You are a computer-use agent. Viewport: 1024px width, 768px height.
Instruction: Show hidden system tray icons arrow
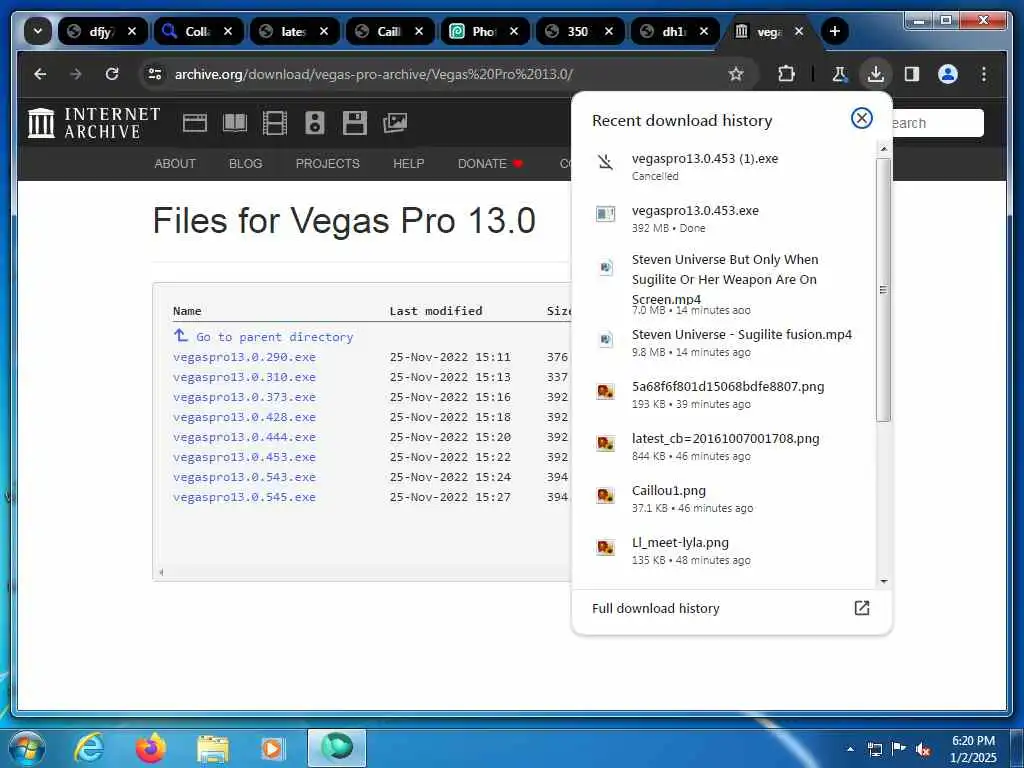(850, 748)
